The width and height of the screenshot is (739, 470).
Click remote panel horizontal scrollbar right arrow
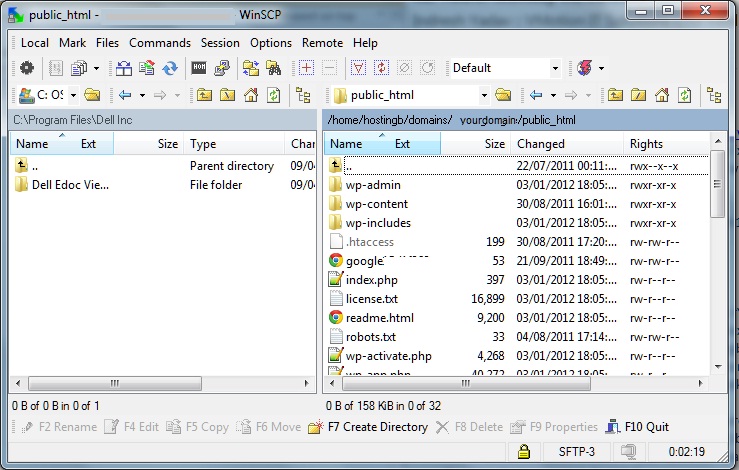(x=700, y=383)
